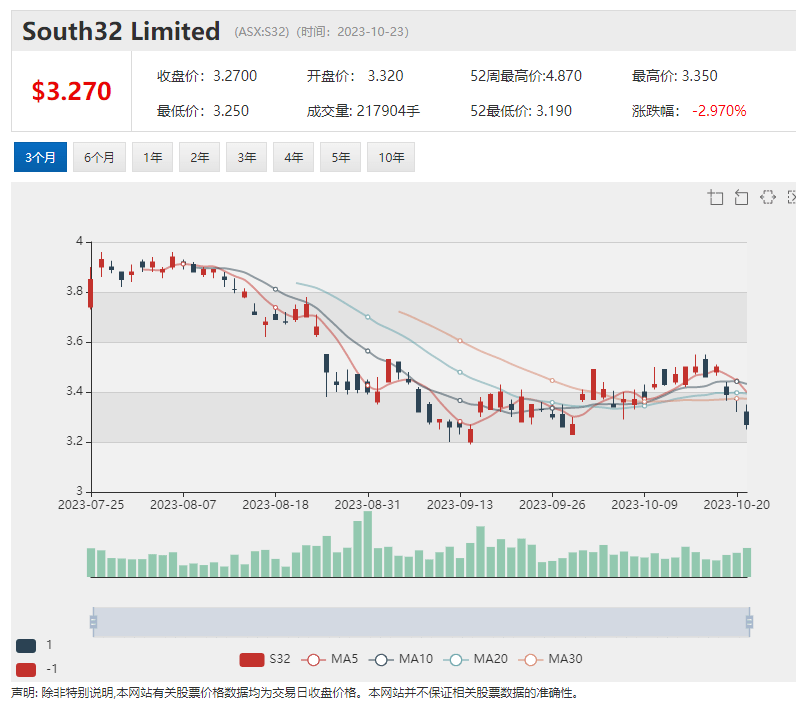
Task: Choose the 2年 period button
Action: click(200, 157)
